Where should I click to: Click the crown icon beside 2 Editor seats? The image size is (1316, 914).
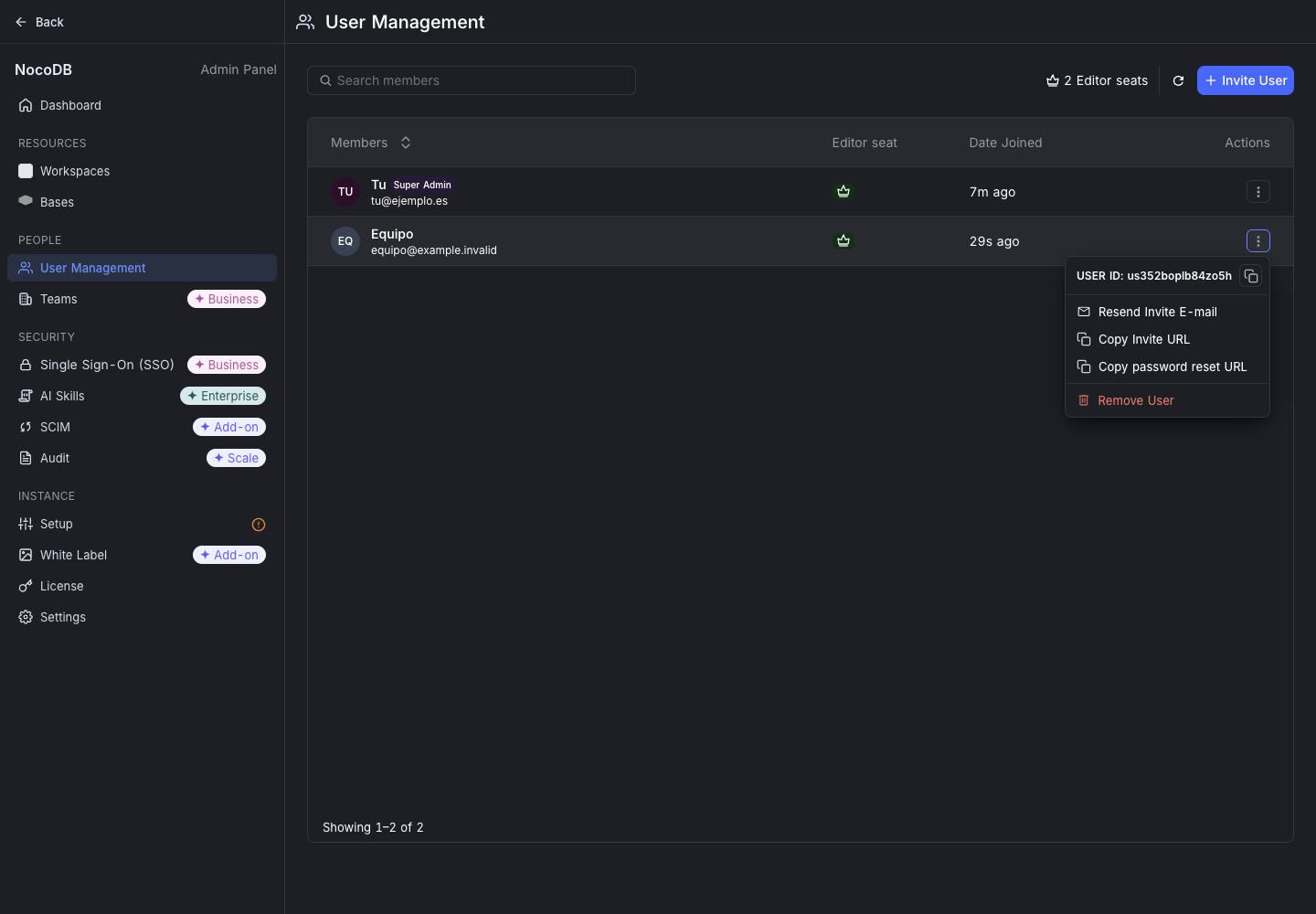click(x=1053, y=80)
